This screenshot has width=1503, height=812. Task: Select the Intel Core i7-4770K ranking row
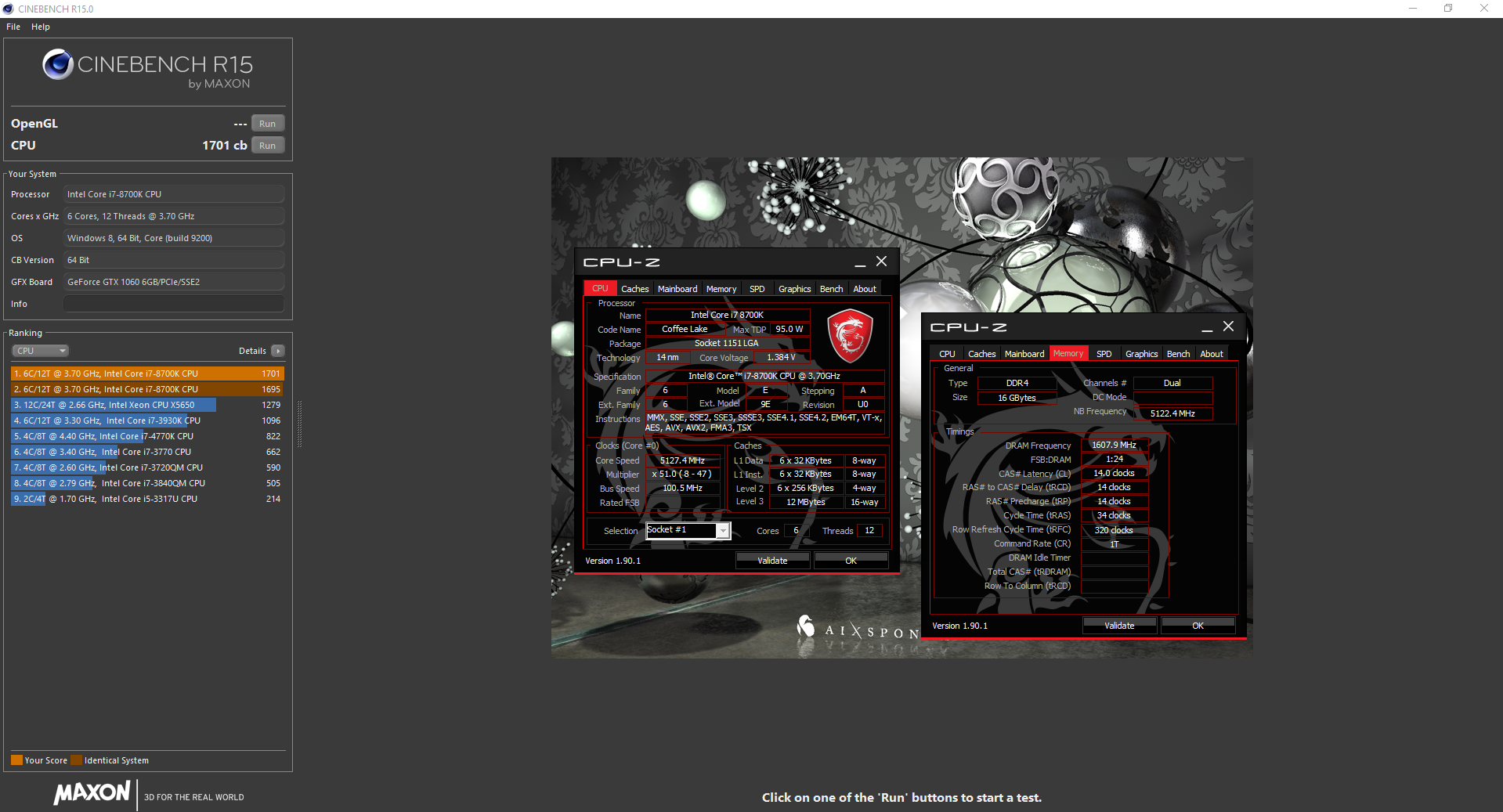click(x=147, y=436)
